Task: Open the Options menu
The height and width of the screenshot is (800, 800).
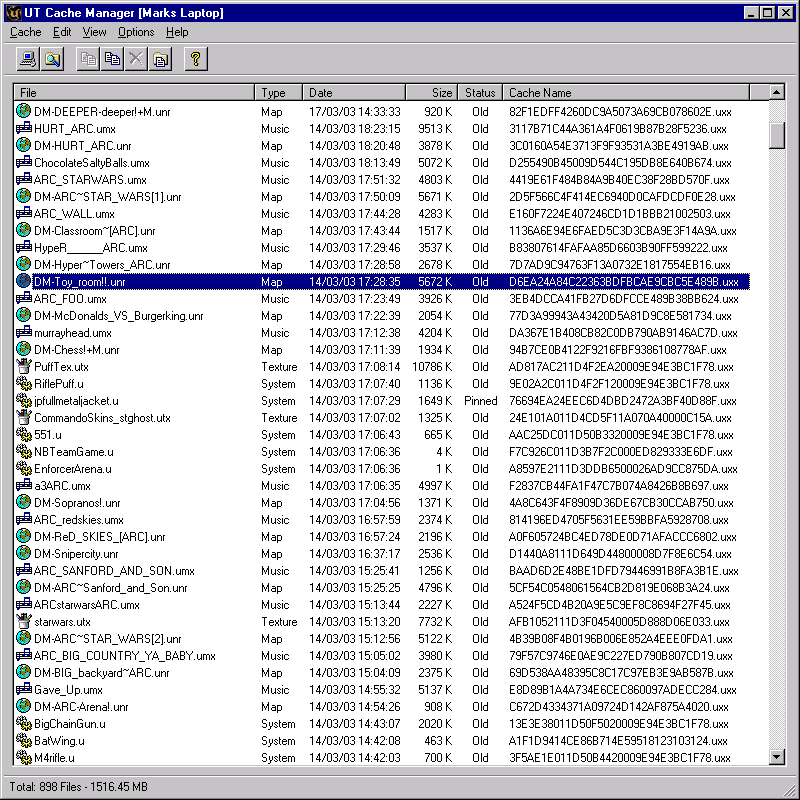Action: 136,32
